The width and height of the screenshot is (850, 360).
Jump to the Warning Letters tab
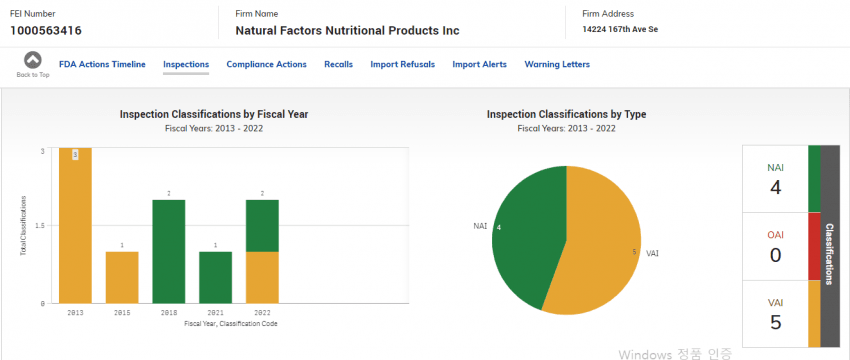(x=557, y=64)
